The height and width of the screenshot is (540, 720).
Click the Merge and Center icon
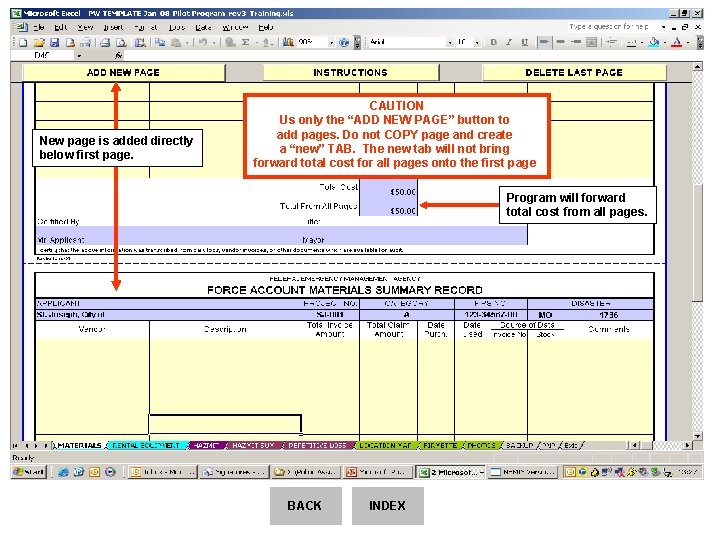(x=591, y=42)
